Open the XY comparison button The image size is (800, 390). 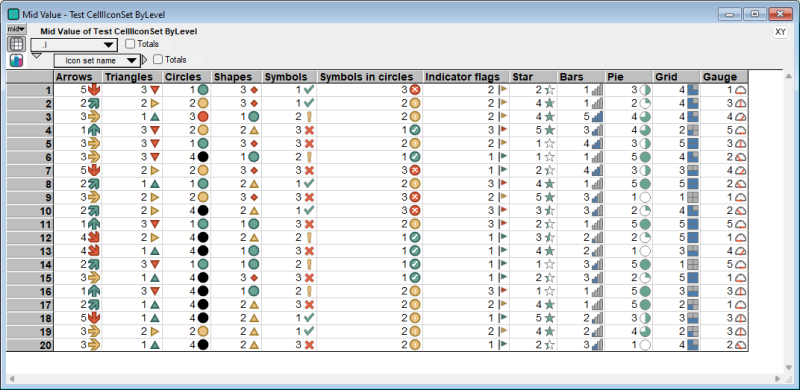pos(780,32)
